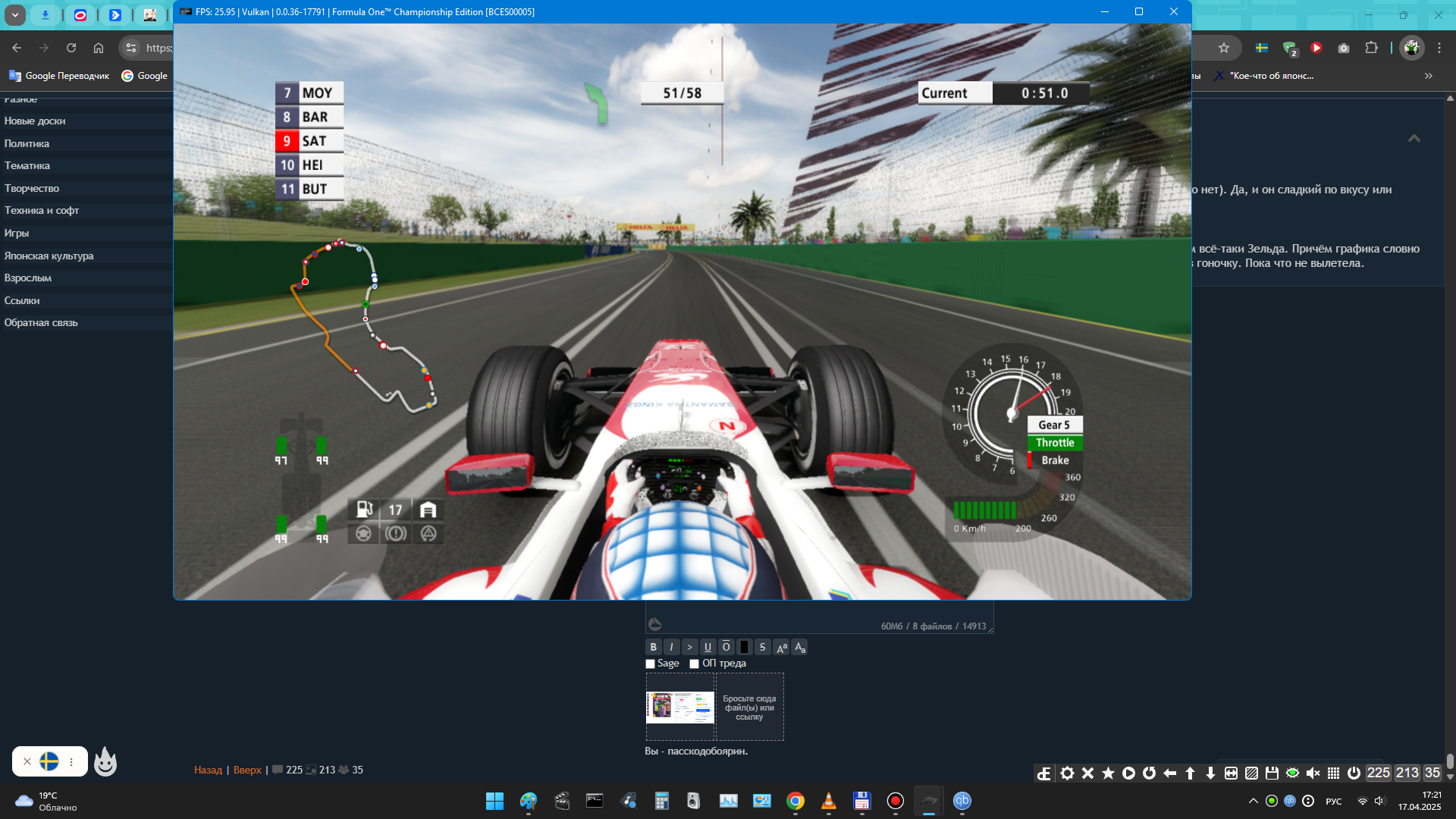Insert quote with the > button

click(689, 647)
